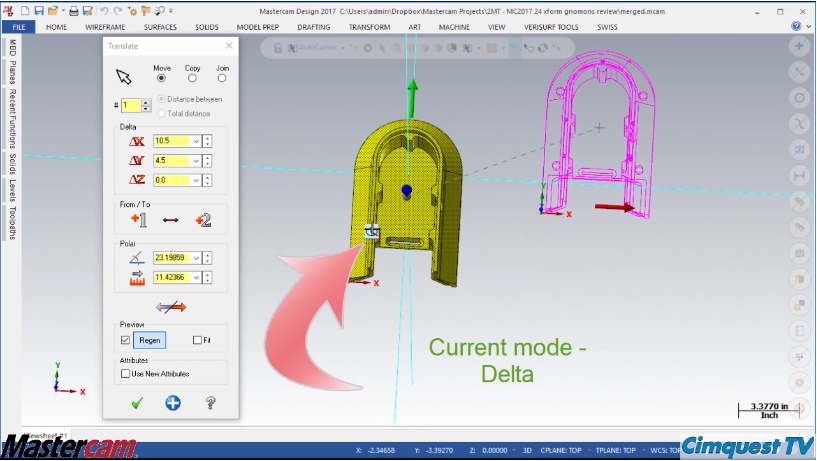Image resolution: width=817 pixels, height=461 pixels.
Task: Open the Polar distance 11.42366 dropdown
Action: pyautogui.click(x=196, y=277)
